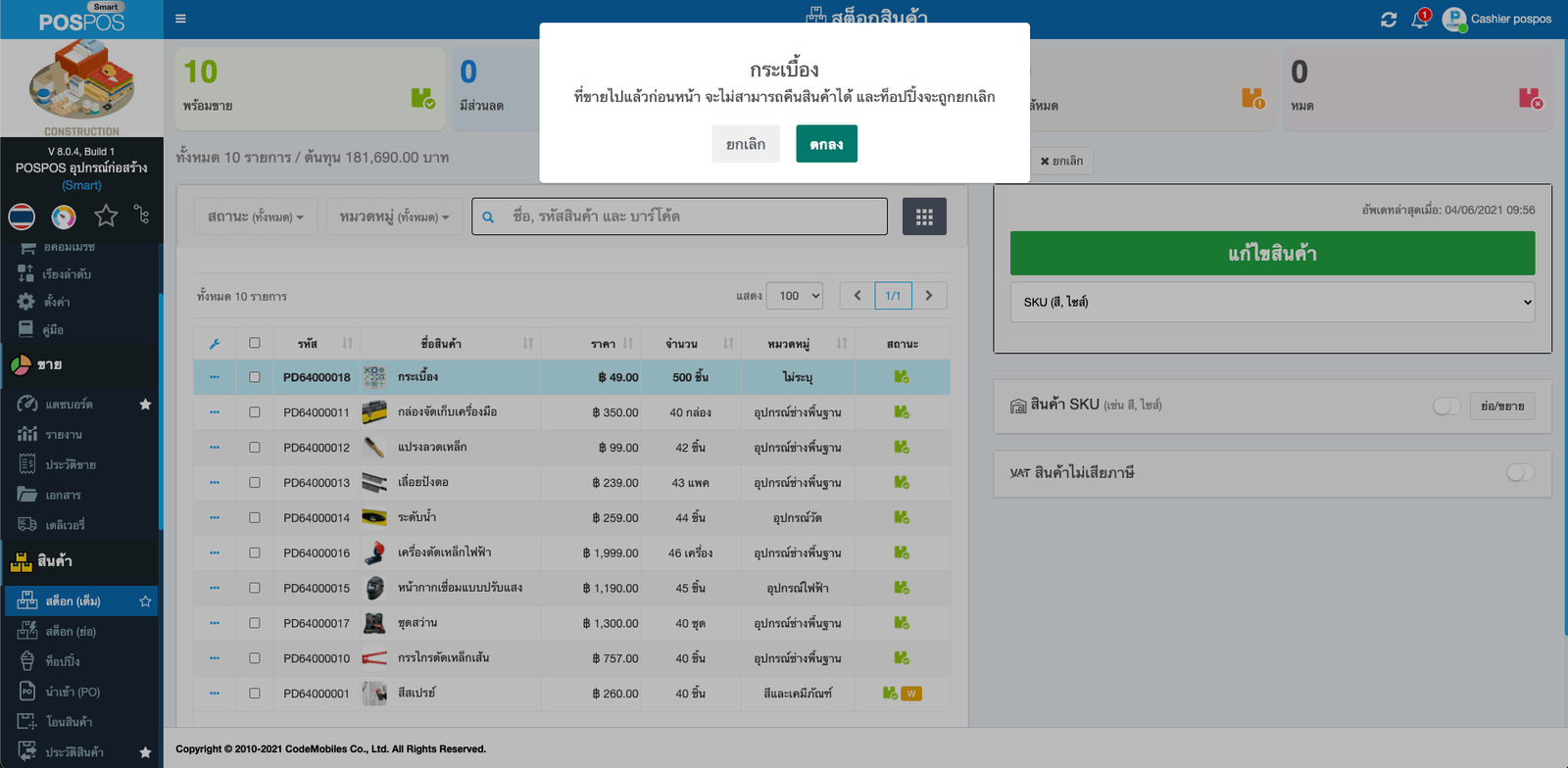1568x768 pixels.
Task: Click the search magnifier icon
Action: coord(488,216)
